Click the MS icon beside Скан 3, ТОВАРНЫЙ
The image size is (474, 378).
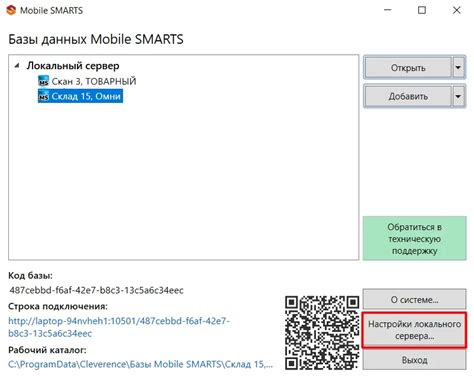[44, 81]
